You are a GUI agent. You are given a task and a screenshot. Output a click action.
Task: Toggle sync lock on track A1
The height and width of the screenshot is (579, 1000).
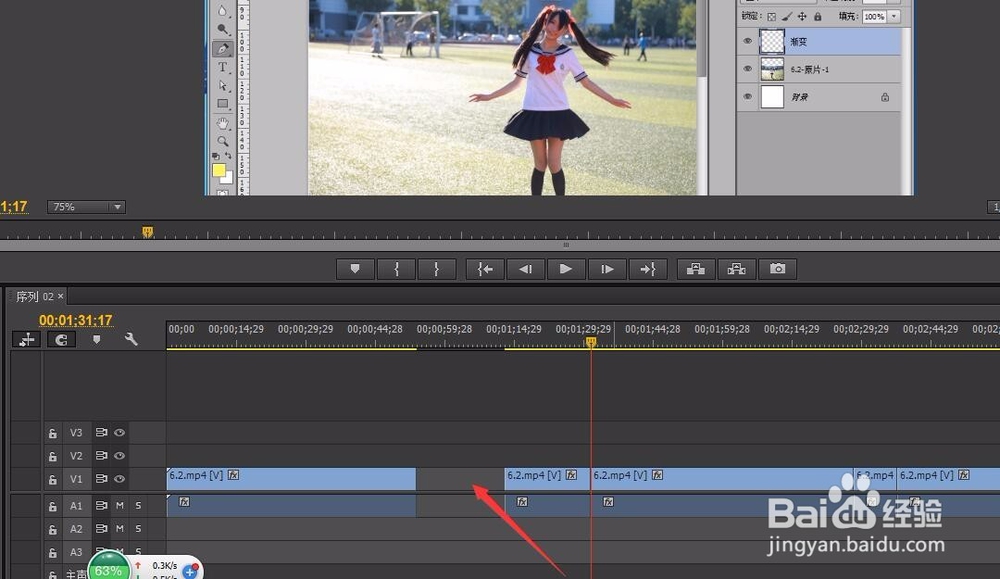101,505
